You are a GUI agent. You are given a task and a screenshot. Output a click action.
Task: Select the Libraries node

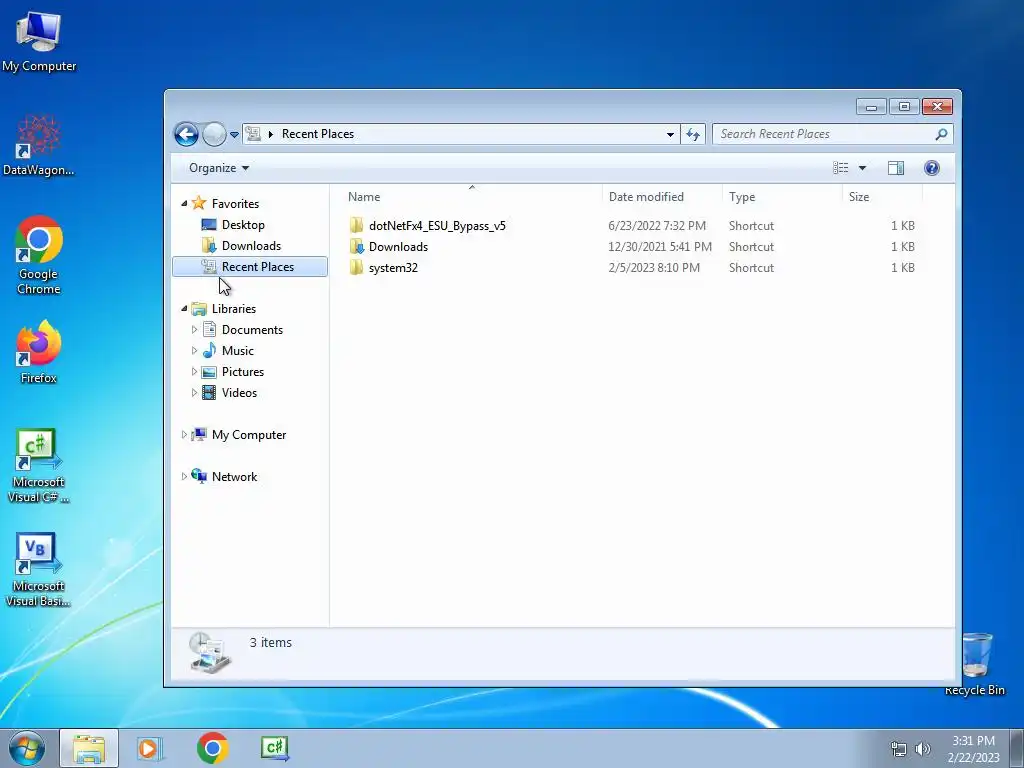pos(233,309)
